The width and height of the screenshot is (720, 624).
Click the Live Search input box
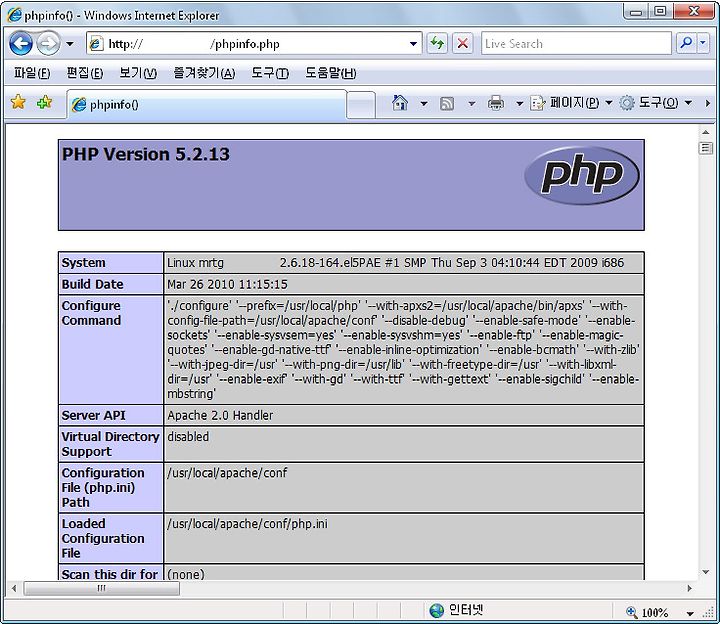(x=576, y=44)
